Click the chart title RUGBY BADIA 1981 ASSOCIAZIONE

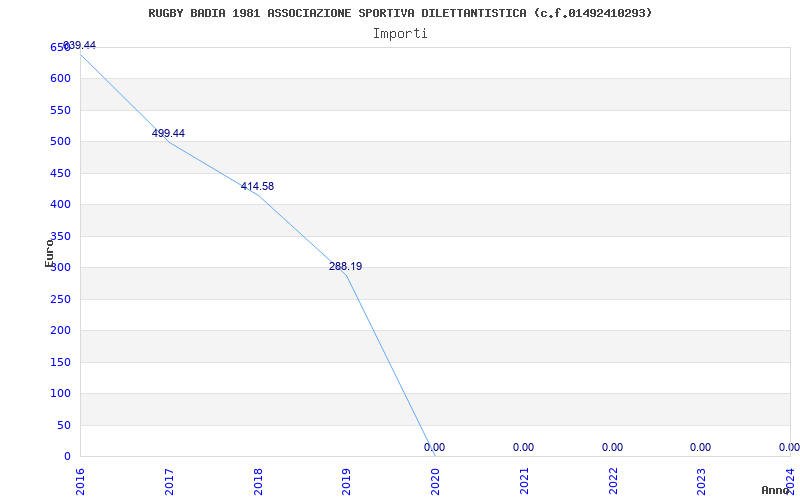400,13
